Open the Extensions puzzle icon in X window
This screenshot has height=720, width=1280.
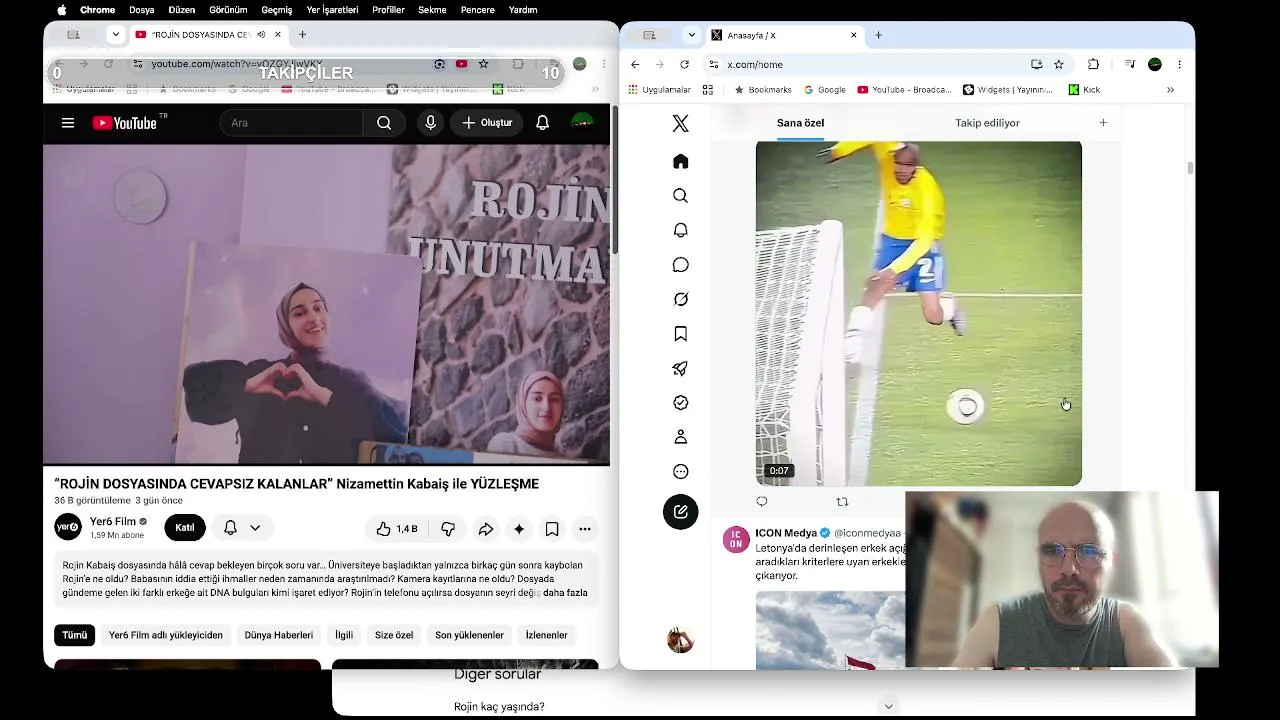1093,64
